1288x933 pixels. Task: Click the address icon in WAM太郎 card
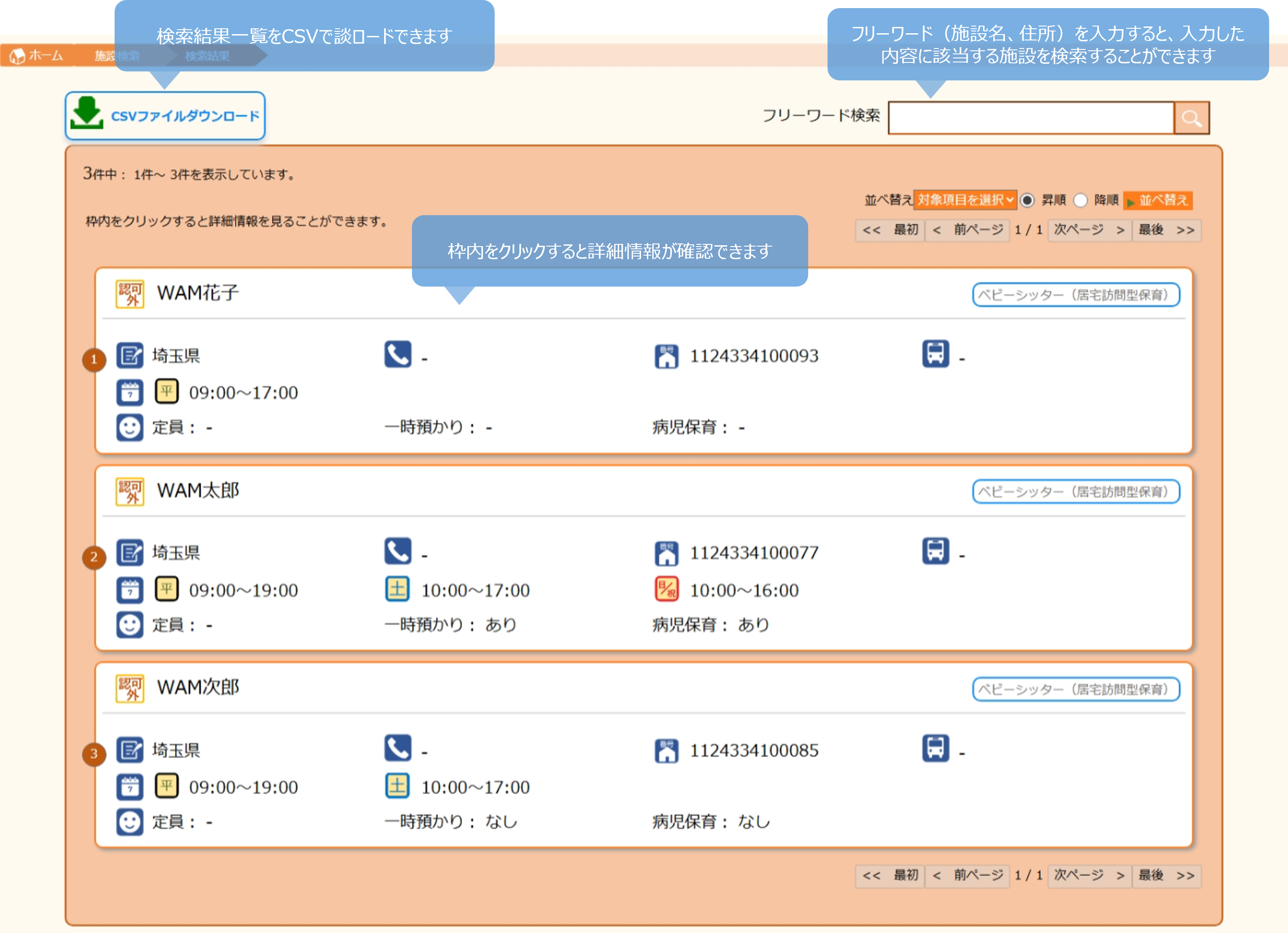(129, 553)
